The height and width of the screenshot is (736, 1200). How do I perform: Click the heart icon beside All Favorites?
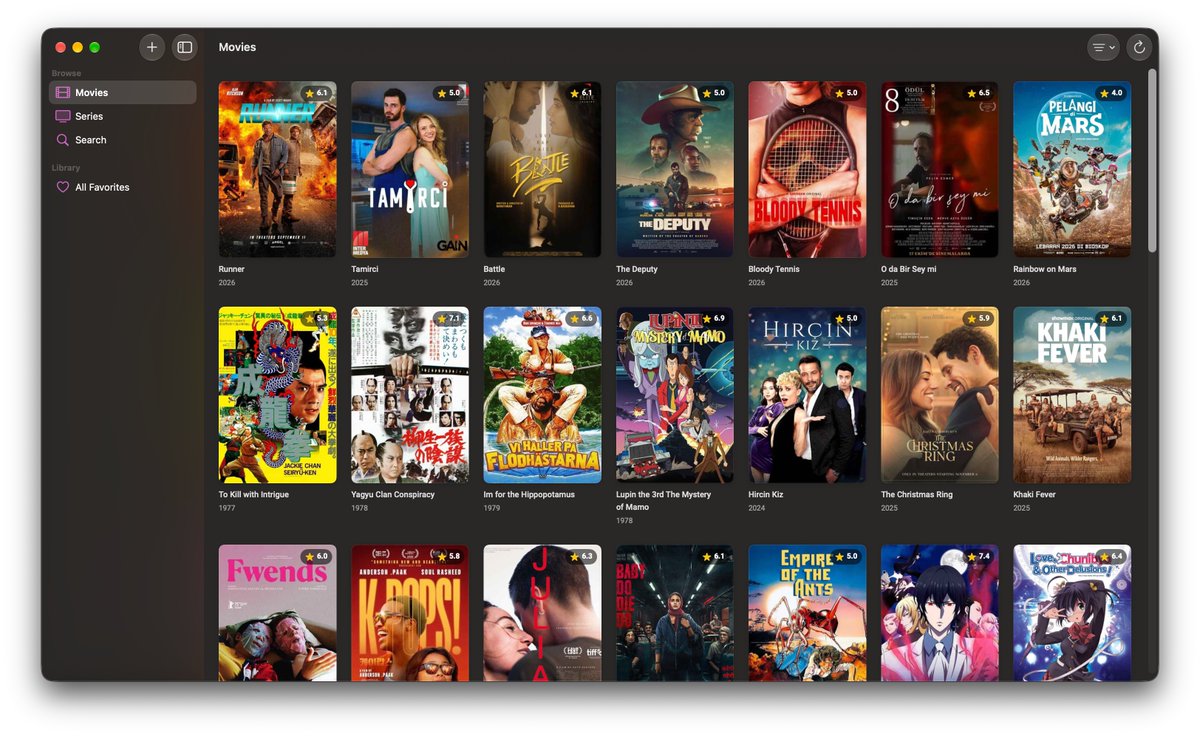coord(63,187)
